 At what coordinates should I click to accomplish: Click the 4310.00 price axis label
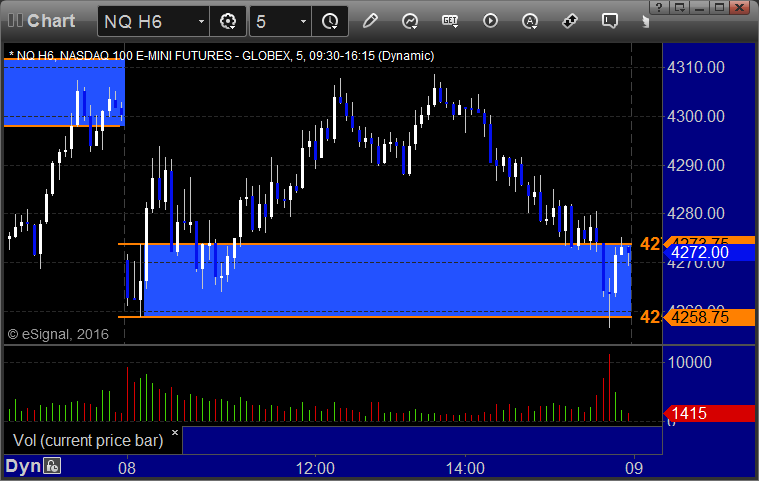[x=696, y=67]
